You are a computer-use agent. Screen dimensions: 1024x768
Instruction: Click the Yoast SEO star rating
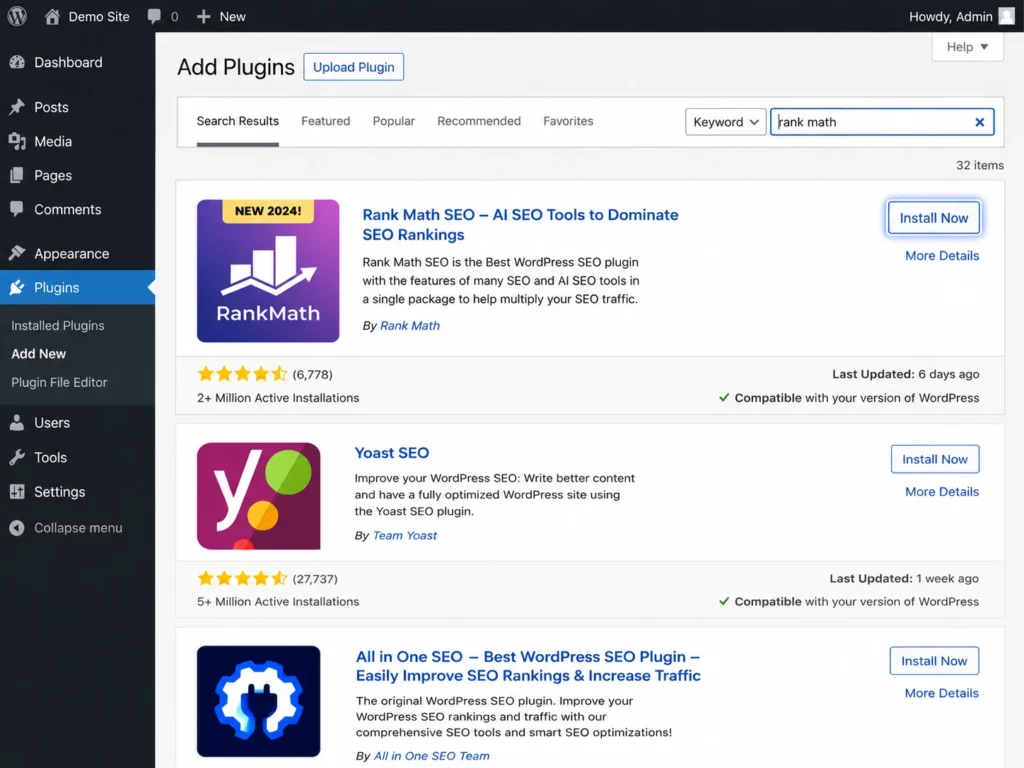click(242, 579)
